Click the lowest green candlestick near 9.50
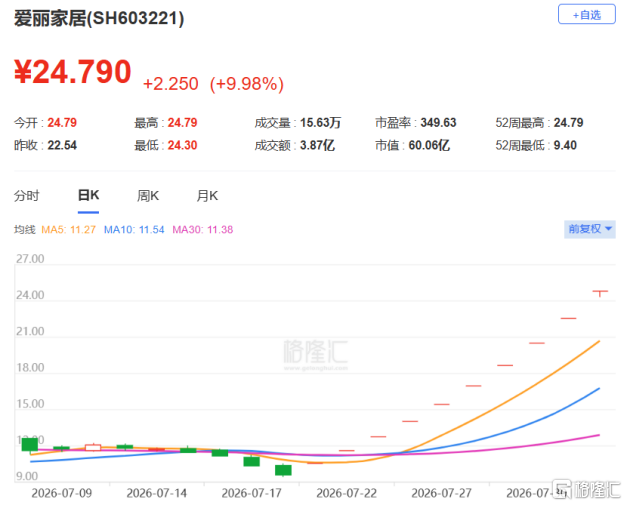This screenshot has width=627, height=506. point(283,470)
